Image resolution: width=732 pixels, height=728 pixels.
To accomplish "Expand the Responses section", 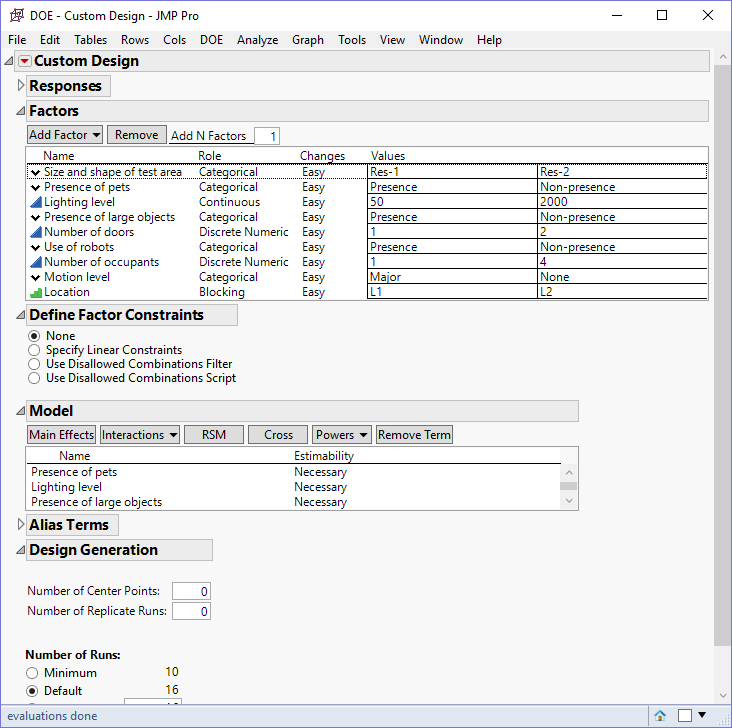I will (x=22, y=87).
